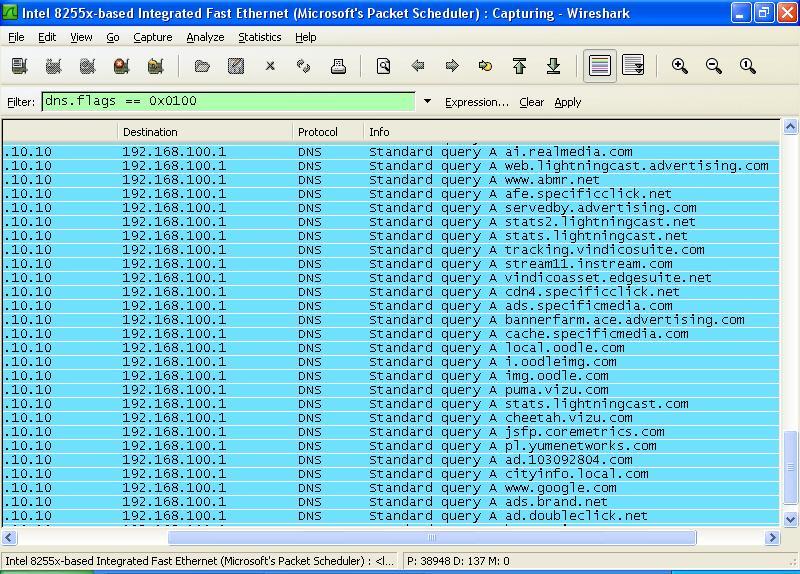Sort by the Protocol column header
This screenshot has height=574, width=800.
(x=328, y=132)
